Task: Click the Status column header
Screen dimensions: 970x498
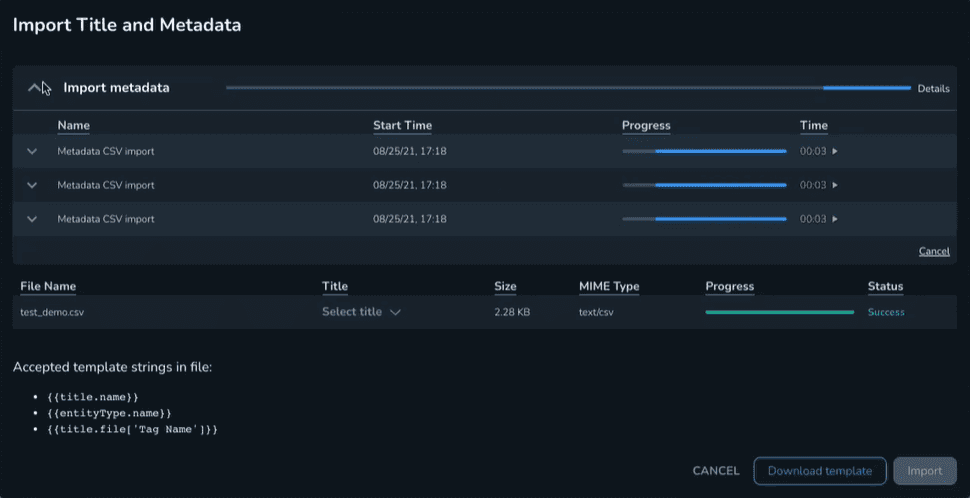Action: 885,286
